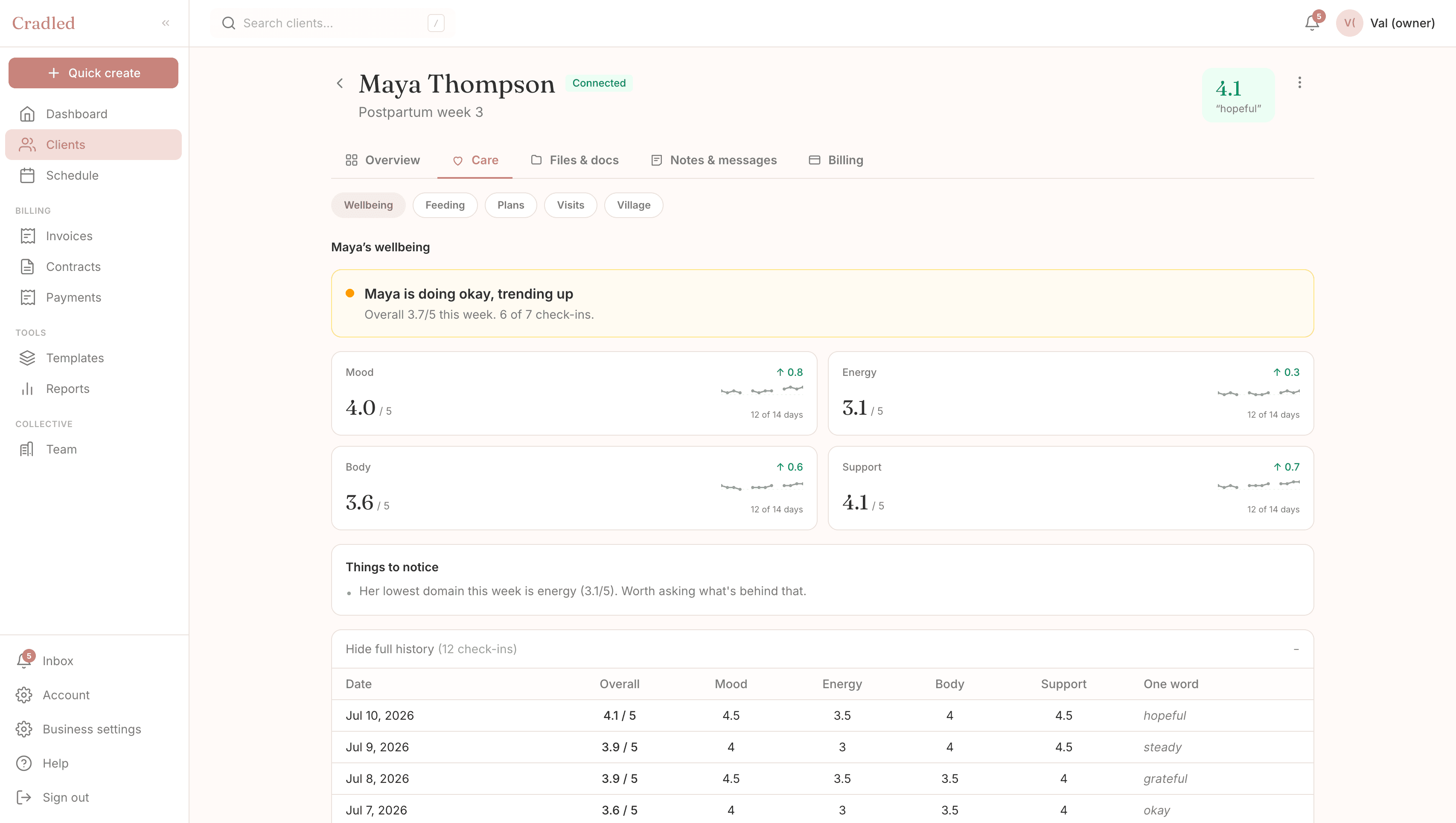1456x823 pixels.
Task: Click the Jul 9, 2026 date cell
Action: point(377,747)
